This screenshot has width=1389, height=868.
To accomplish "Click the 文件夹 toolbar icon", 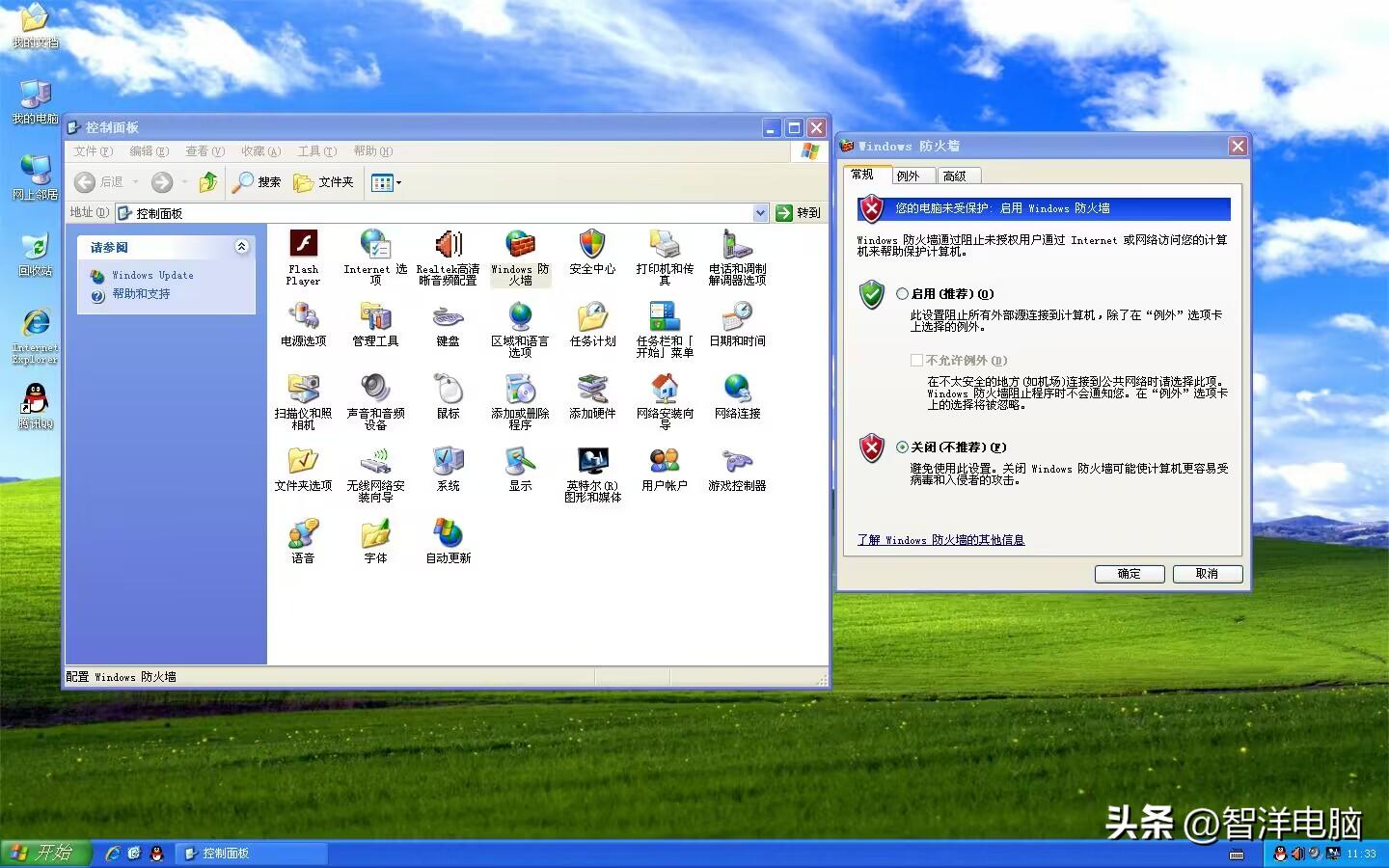I will click(323, 182).
